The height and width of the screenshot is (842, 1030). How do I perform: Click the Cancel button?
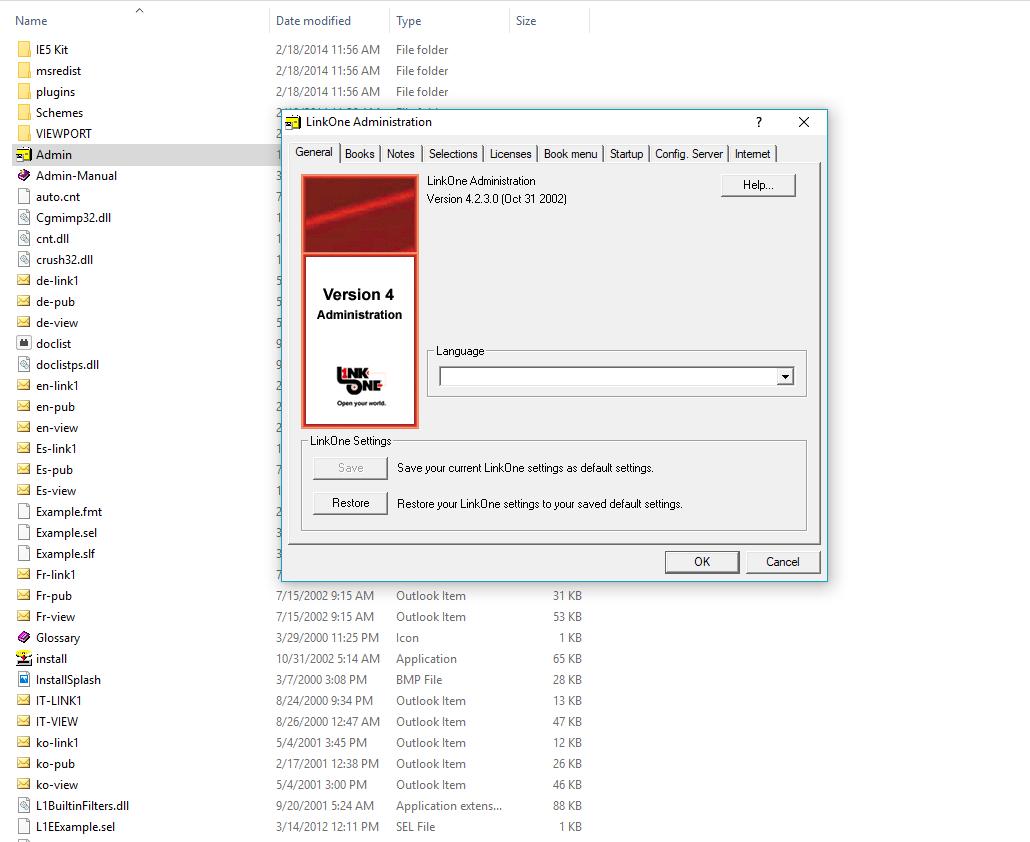pyautogui.click(x=783, y=562)
